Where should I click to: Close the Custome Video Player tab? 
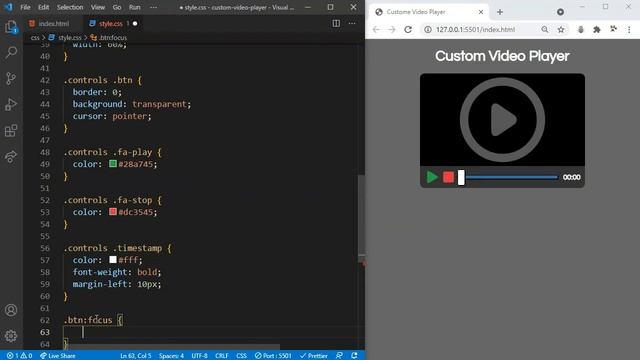click(481, 12)
